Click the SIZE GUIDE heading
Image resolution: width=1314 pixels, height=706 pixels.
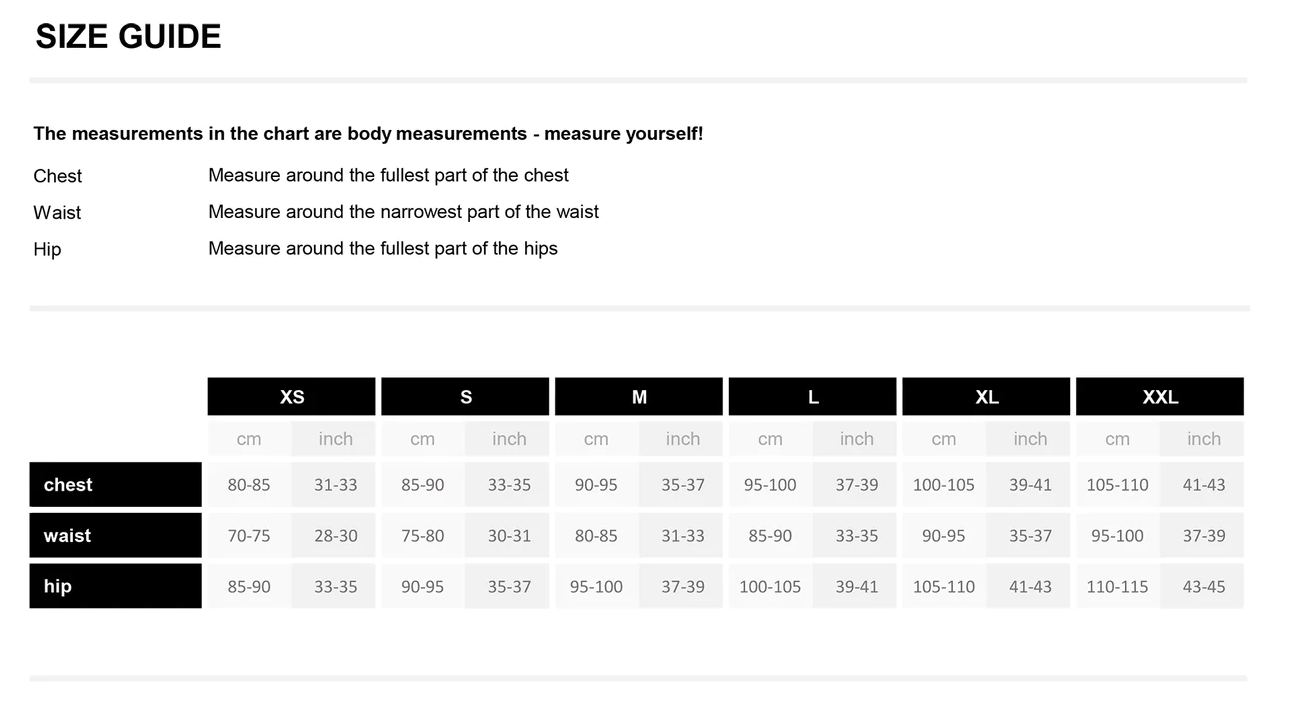(128, 37)
